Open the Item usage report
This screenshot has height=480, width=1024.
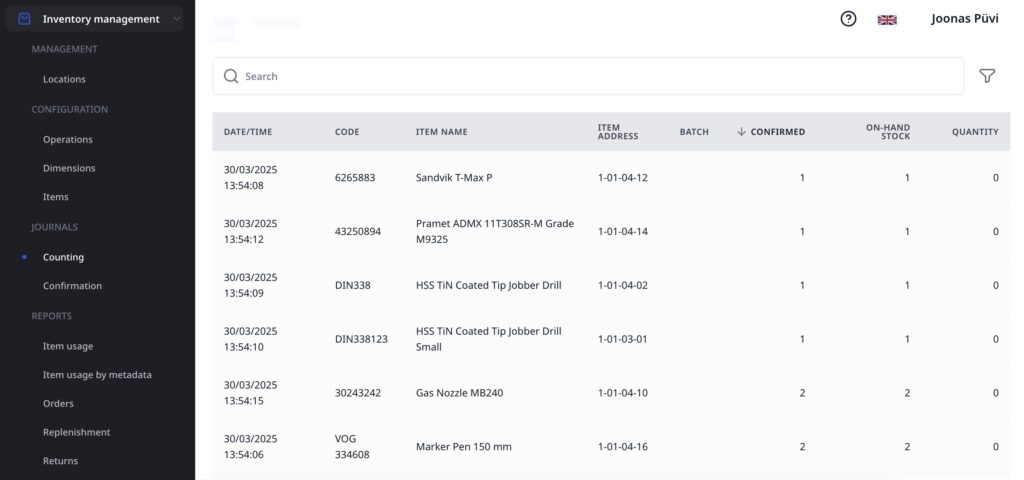click(x=68, y=346)
